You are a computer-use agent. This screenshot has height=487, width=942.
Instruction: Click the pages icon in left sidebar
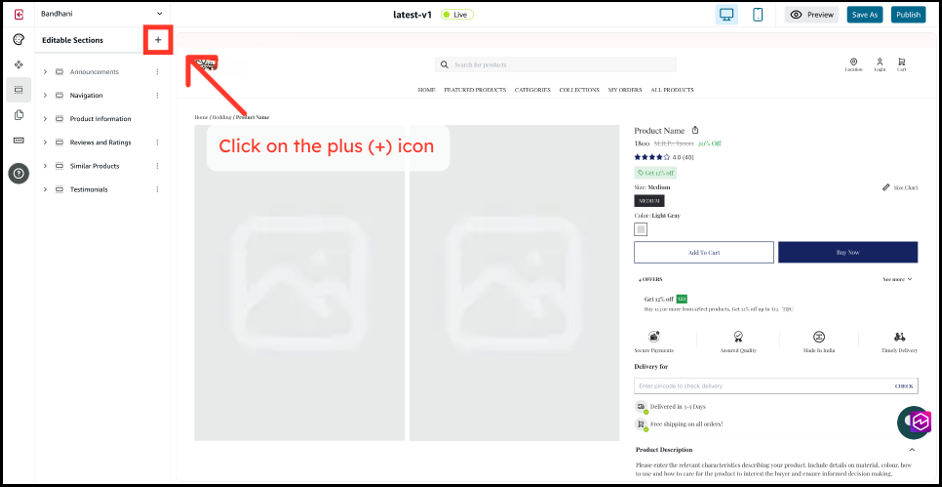18,115
